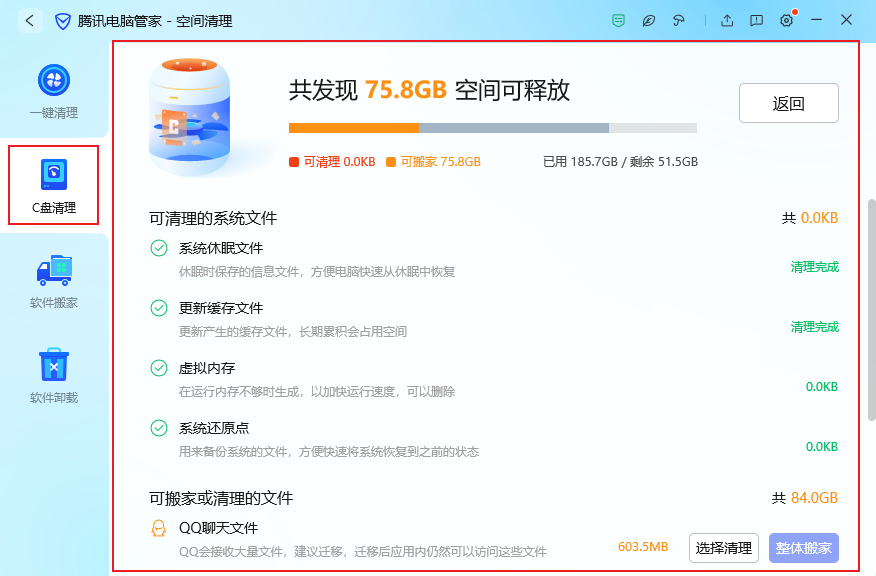Click the 更新缓存文件 row title
Screen dimensions: 876x576
[221, 308]
